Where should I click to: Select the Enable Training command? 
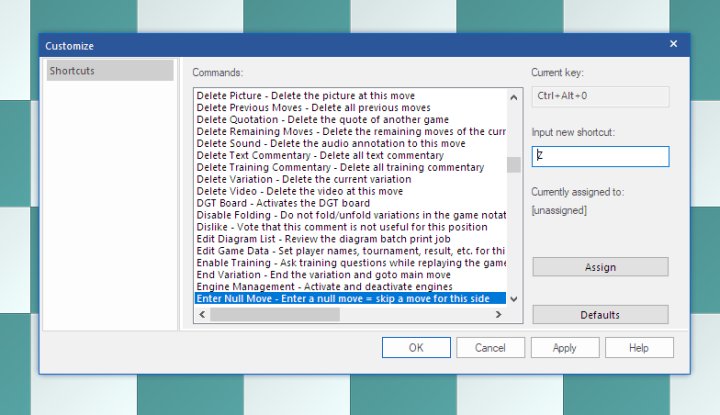(x=351, y=263)
